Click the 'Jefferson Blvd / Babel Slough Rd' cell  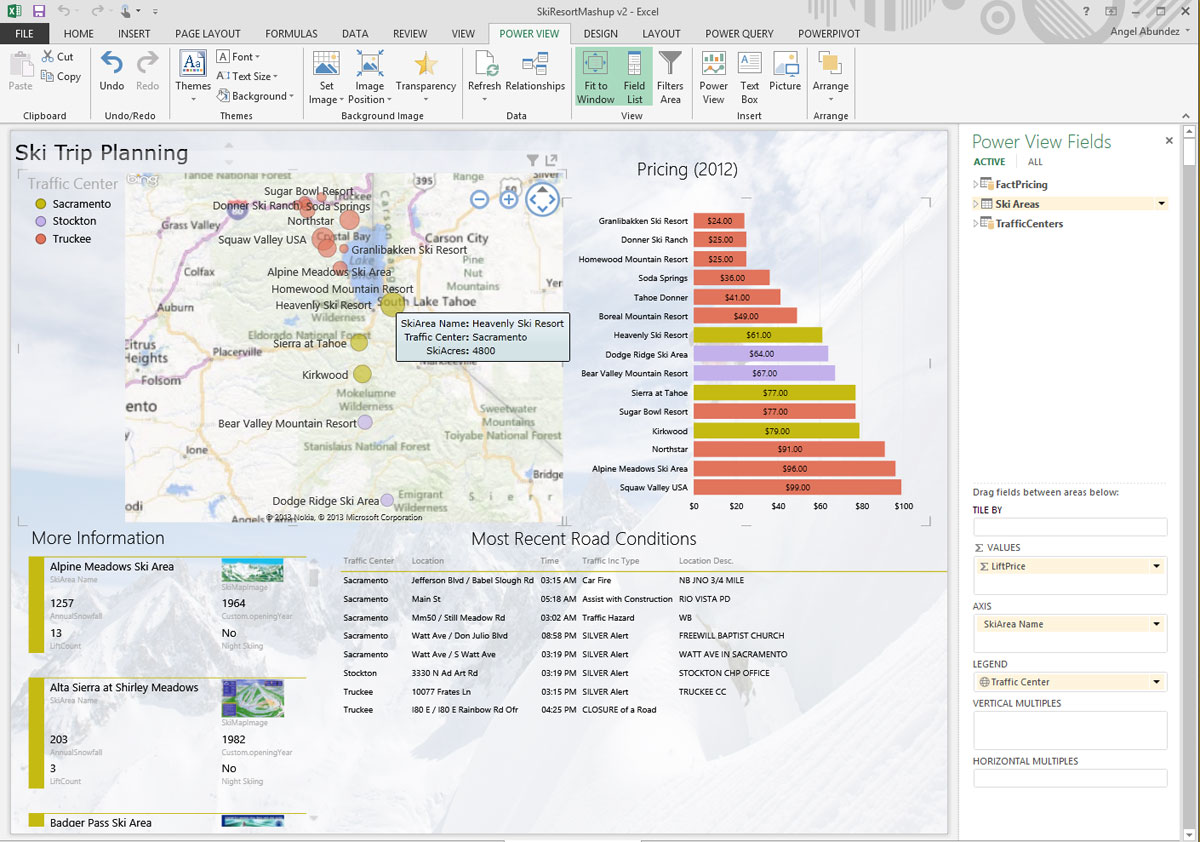[x=472, y=580]
